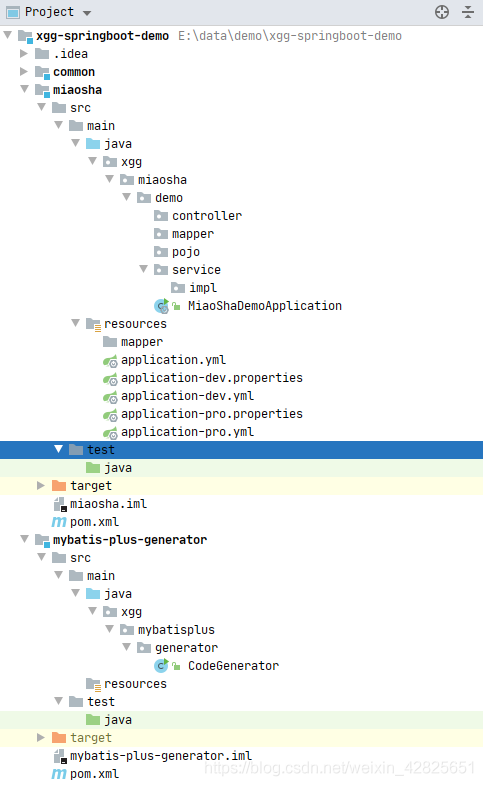Image resolution: width=483 pixels, height=786 pixels.
Task: Click the locate/scroll-from-source crosshair icon
Action: [441, 12]
